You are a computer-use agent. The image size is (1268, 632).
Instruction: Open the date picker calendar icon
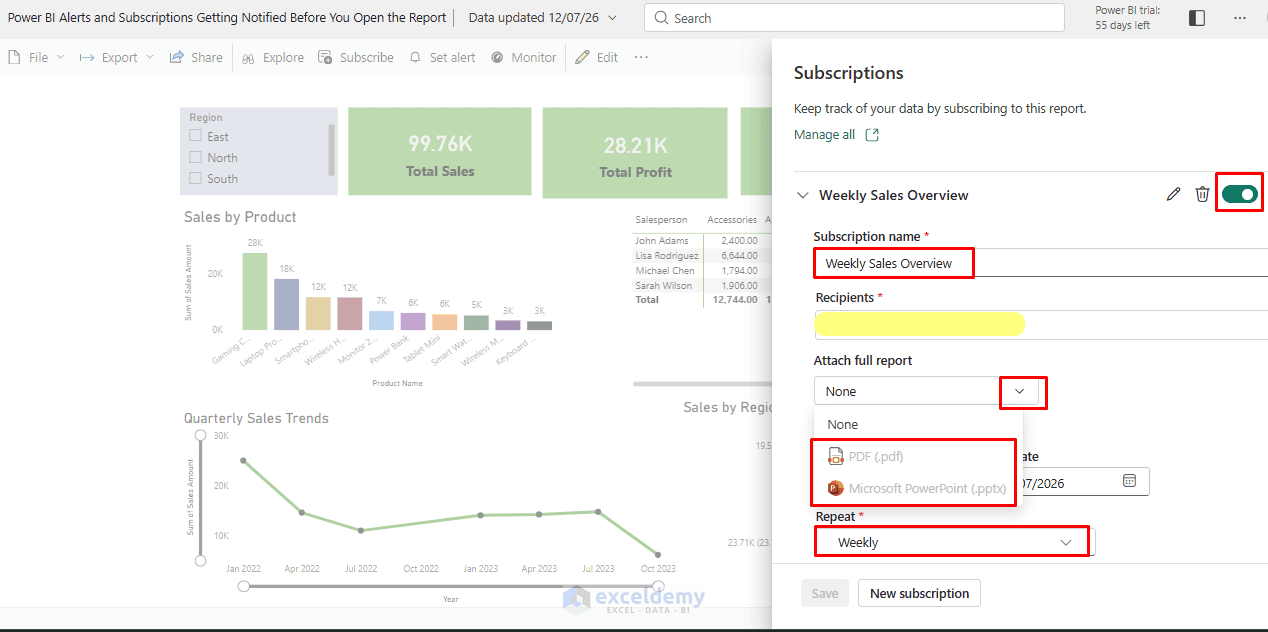pyautogui.click(x=1129, y=481)
